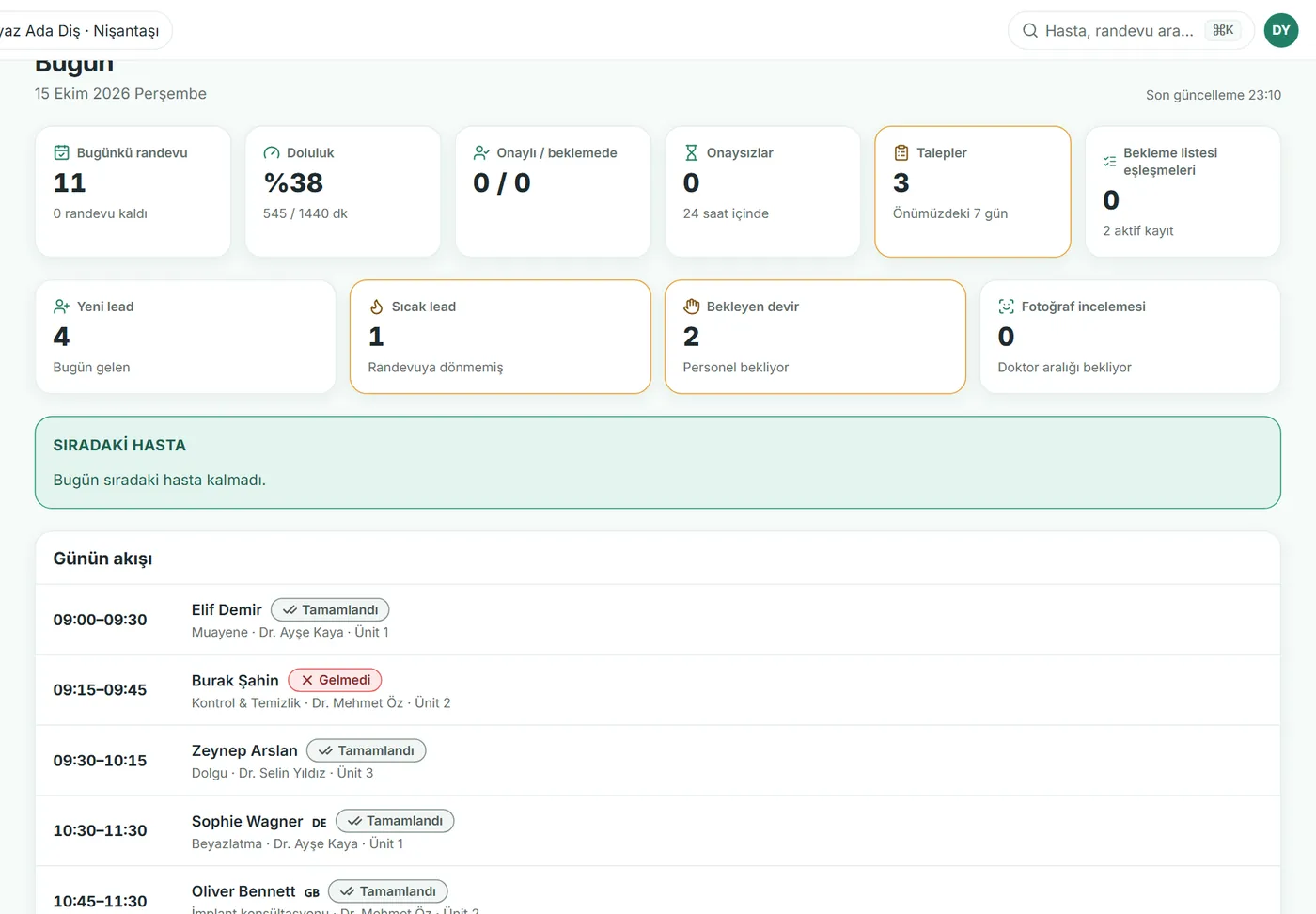Open the Onaysızlar card
Screen dimensions: 1316x914
point(762,192)
